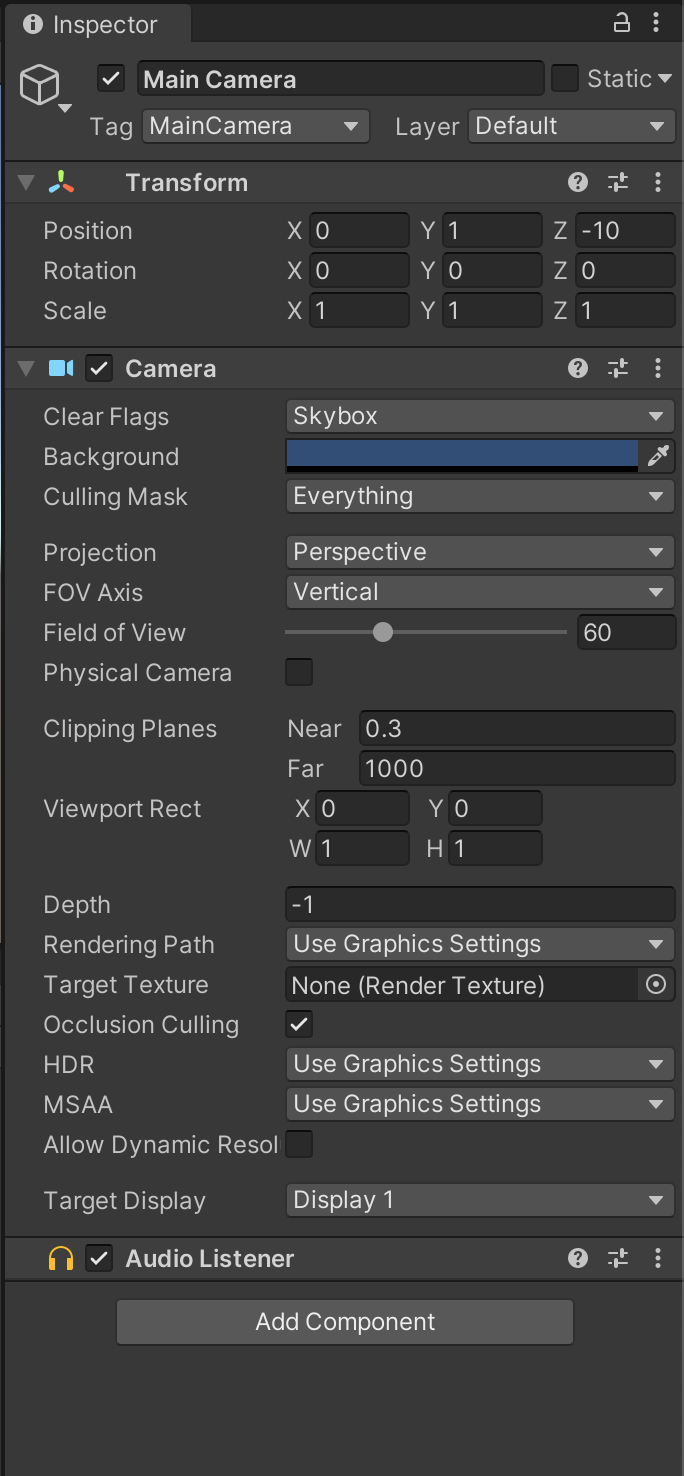Toggle the Static checkbox

pyautogui.click(x=565, y=79)
